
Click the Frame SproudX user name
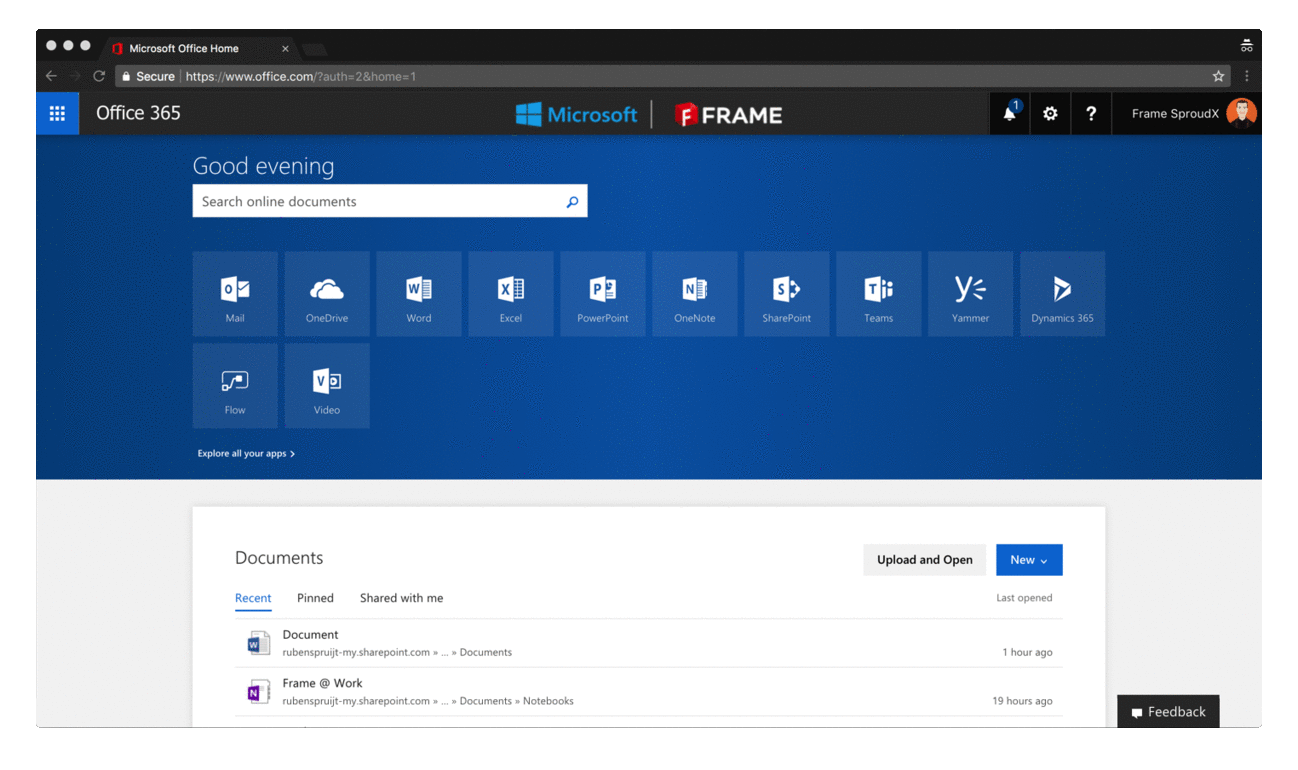[1175, 113]
